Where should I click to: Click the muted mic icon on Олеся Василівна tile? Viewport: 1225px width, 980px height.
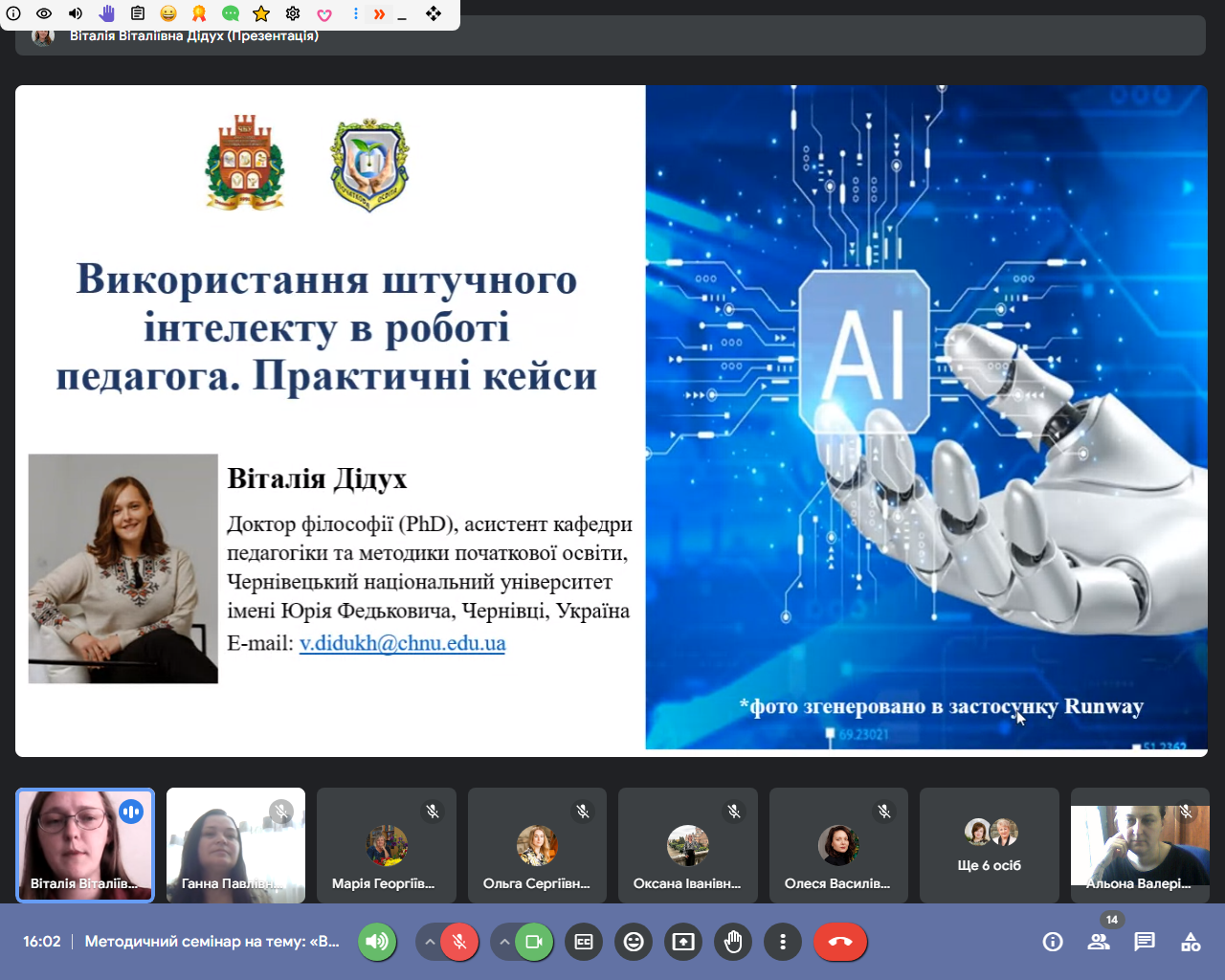pyautogui.click(x=884, y=812)
